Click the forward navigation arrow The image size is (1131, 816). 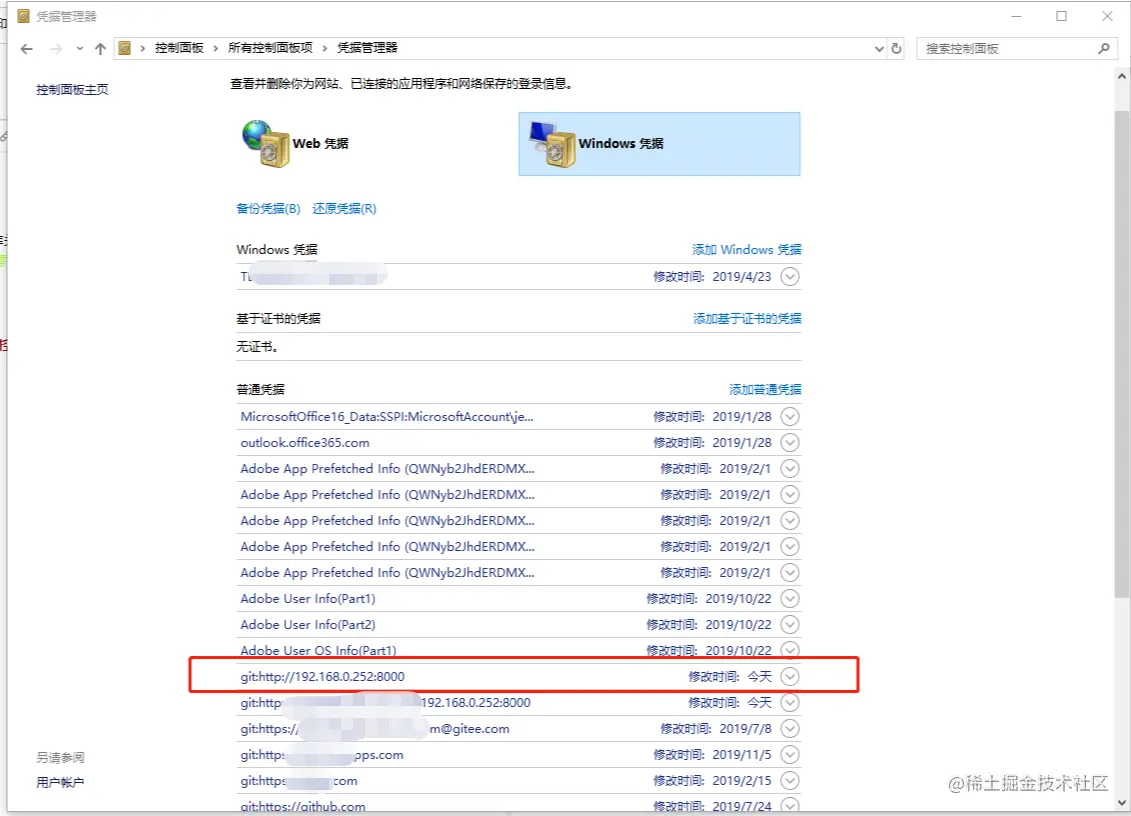pos(56,49)
